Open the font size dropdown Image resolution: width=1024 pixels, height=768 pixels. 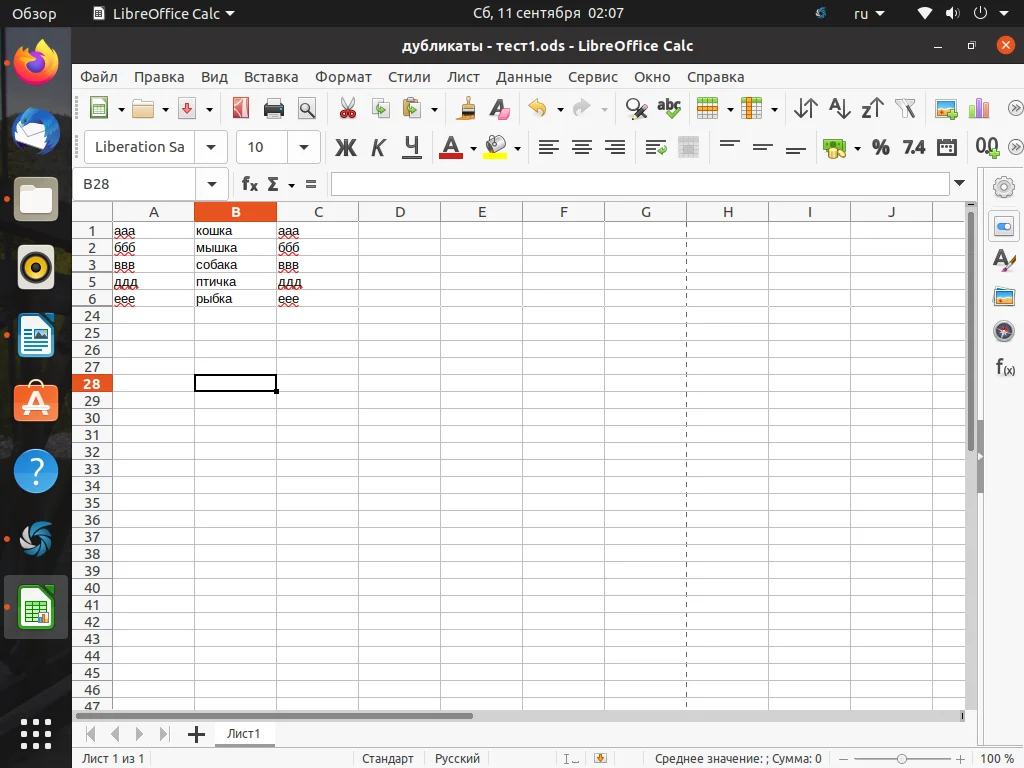(x=304, y=147)
